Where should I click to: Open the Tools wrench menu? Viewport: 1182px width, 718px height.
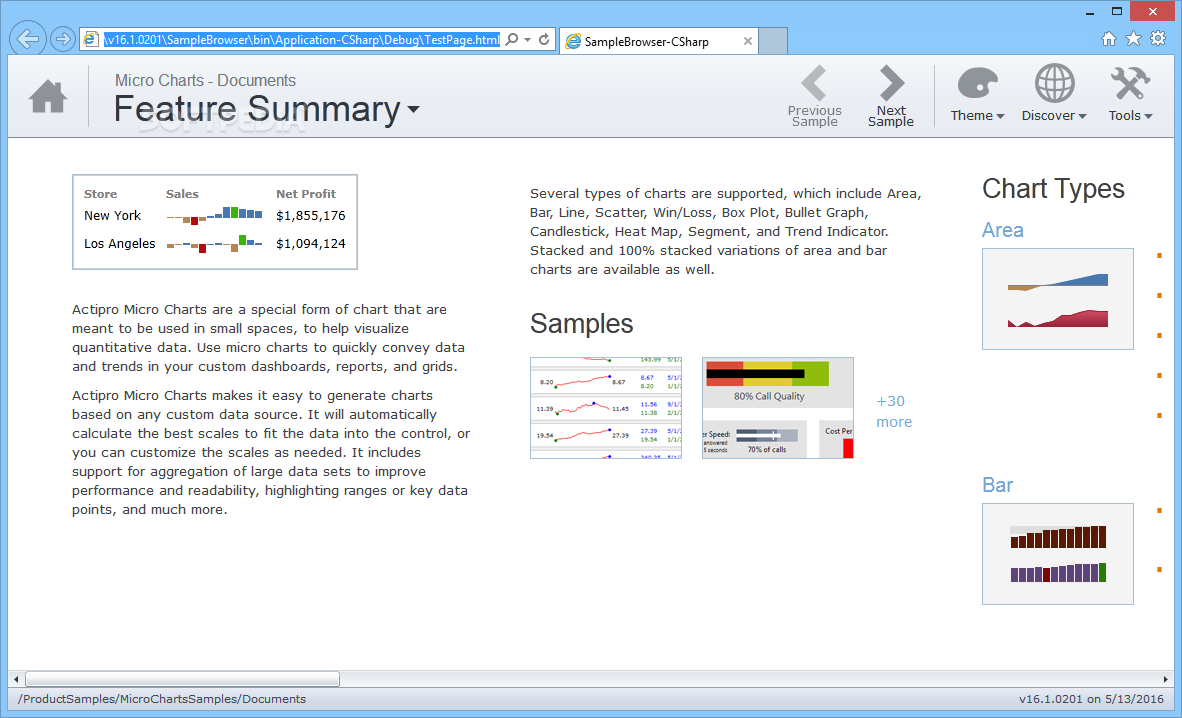1130,94
